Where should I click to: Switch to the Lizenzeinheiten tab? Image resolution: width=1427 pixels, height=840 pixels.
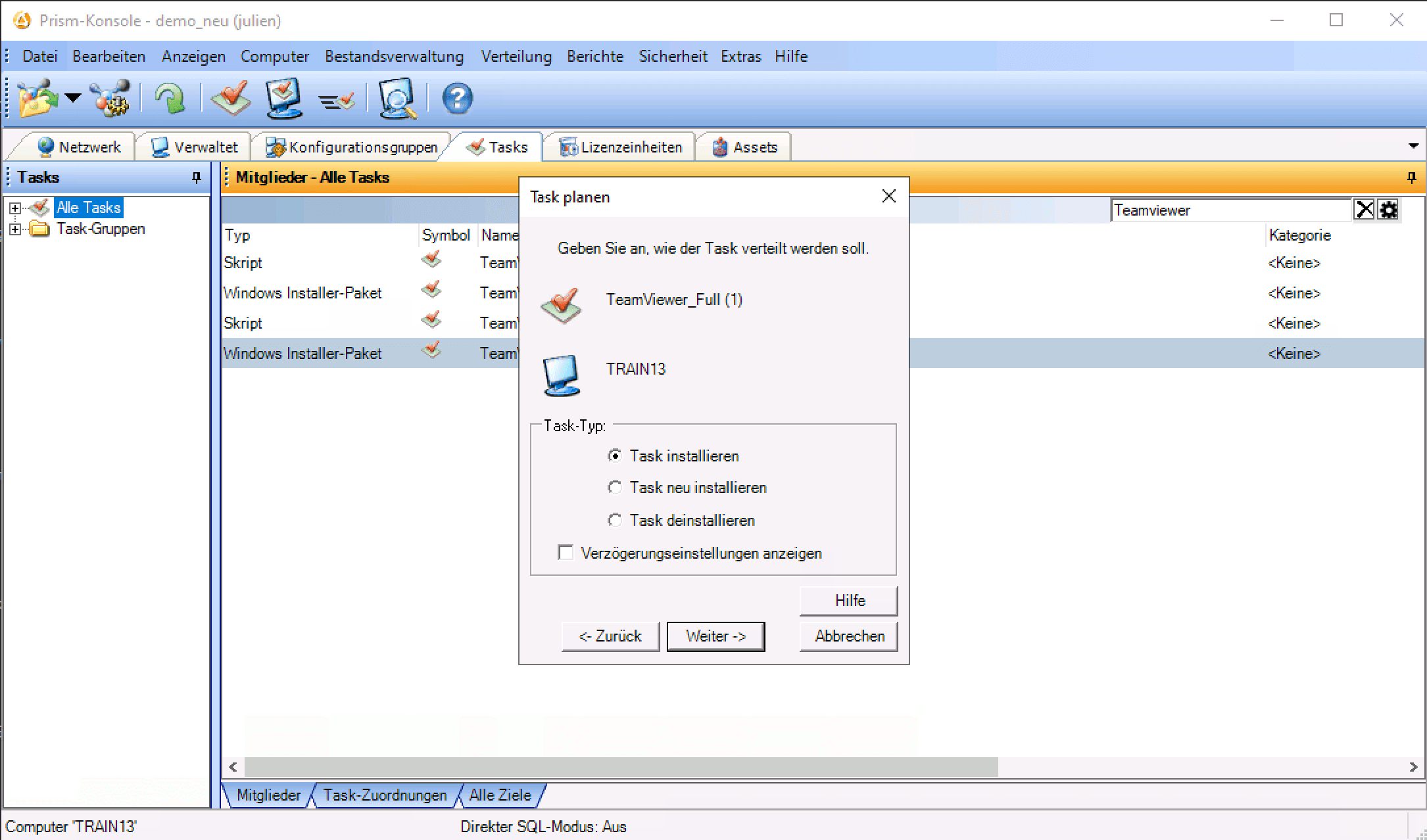(x=621, y=147)
